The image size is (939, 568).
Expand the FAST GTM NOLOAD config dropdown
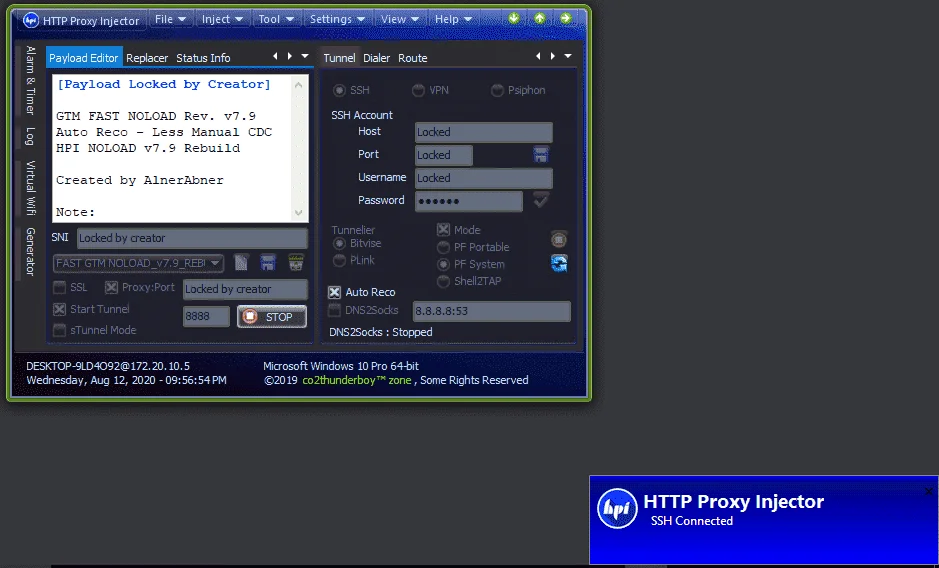(138, 263)
